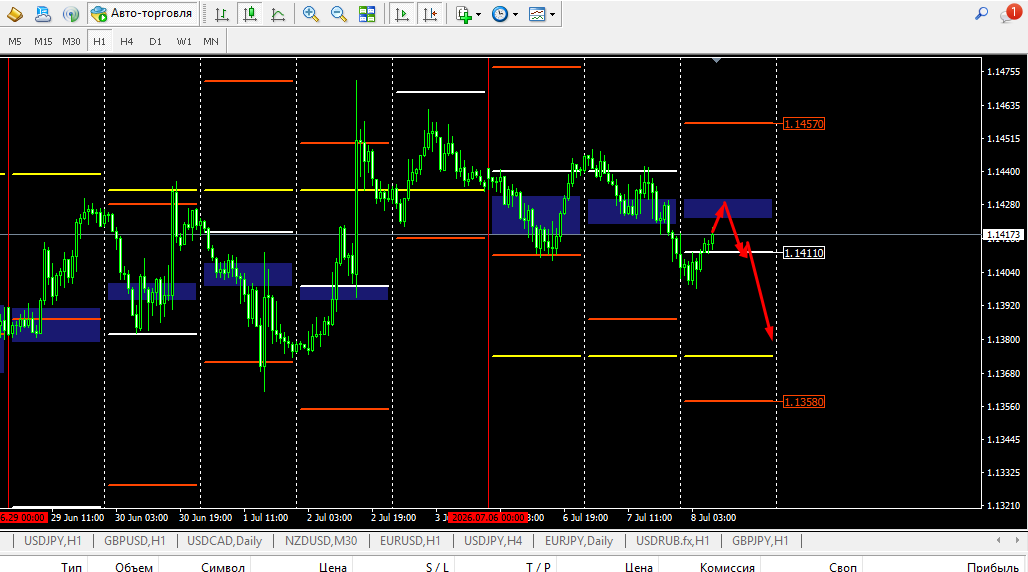Image resolution: width=1028 pixels, height=572 pixels.
Task: Switch chart to Japanese candlesticks
Action: coord(250,14)
